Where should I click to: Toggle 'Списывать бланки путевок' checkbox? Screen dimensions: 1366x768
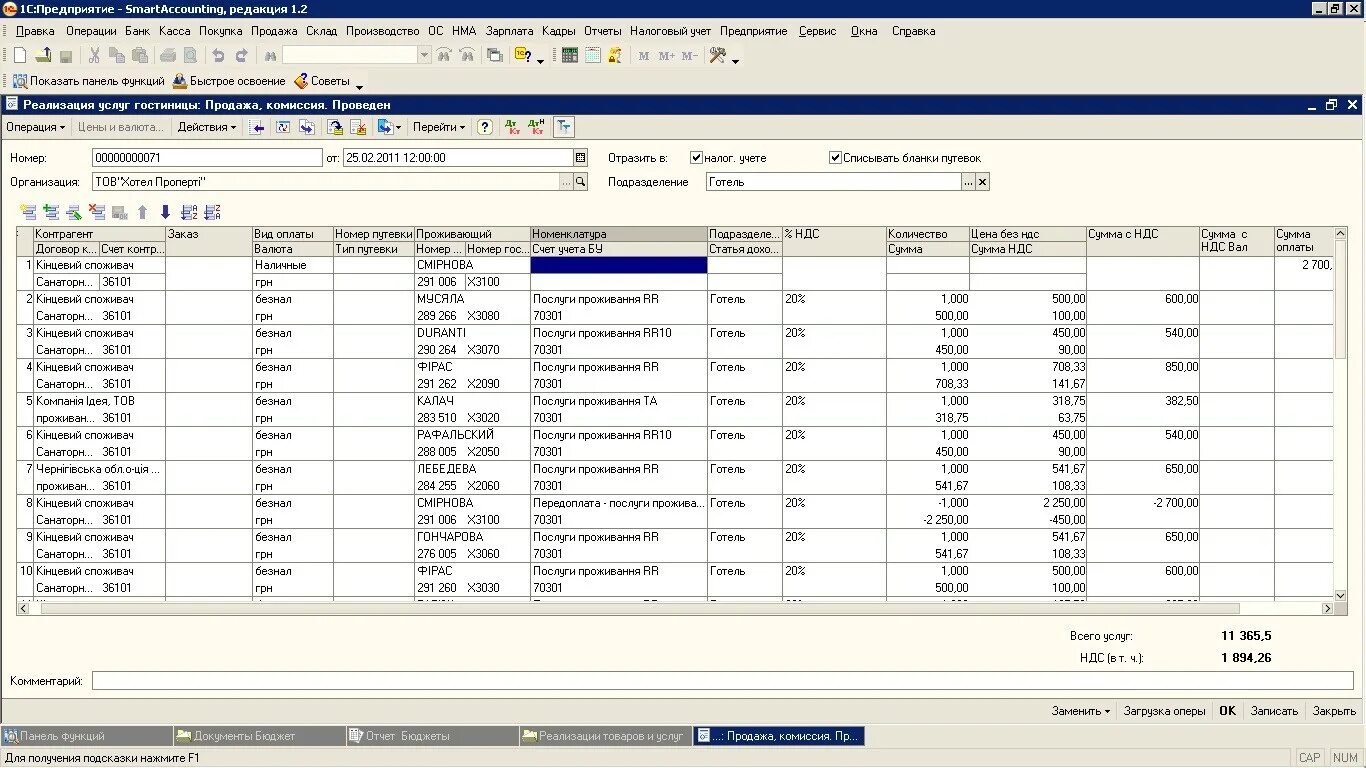[835, 158]
